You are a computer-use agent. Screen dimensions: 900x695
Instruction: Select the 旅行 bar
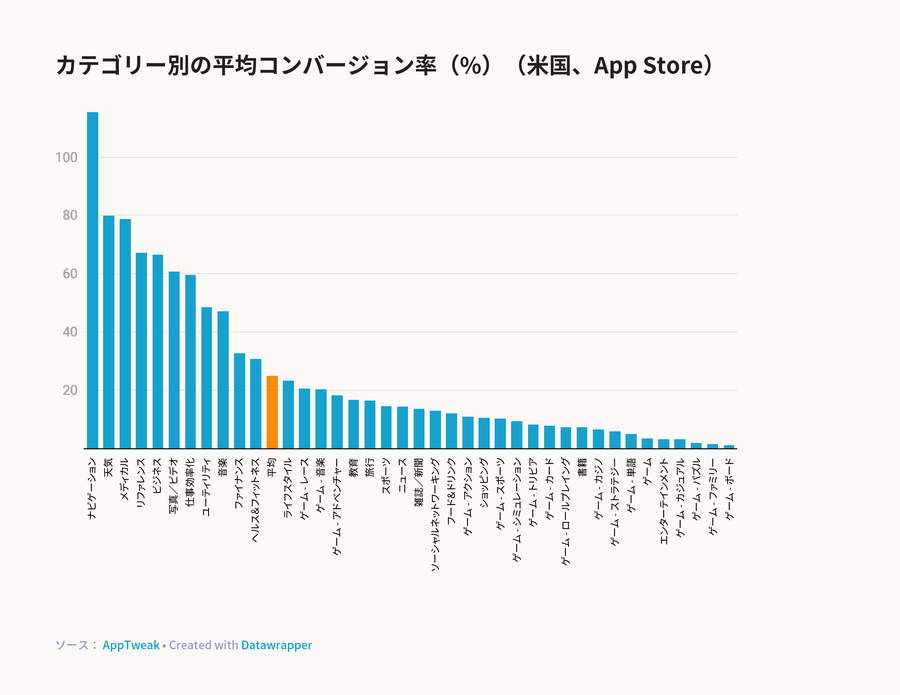point(370,425)
